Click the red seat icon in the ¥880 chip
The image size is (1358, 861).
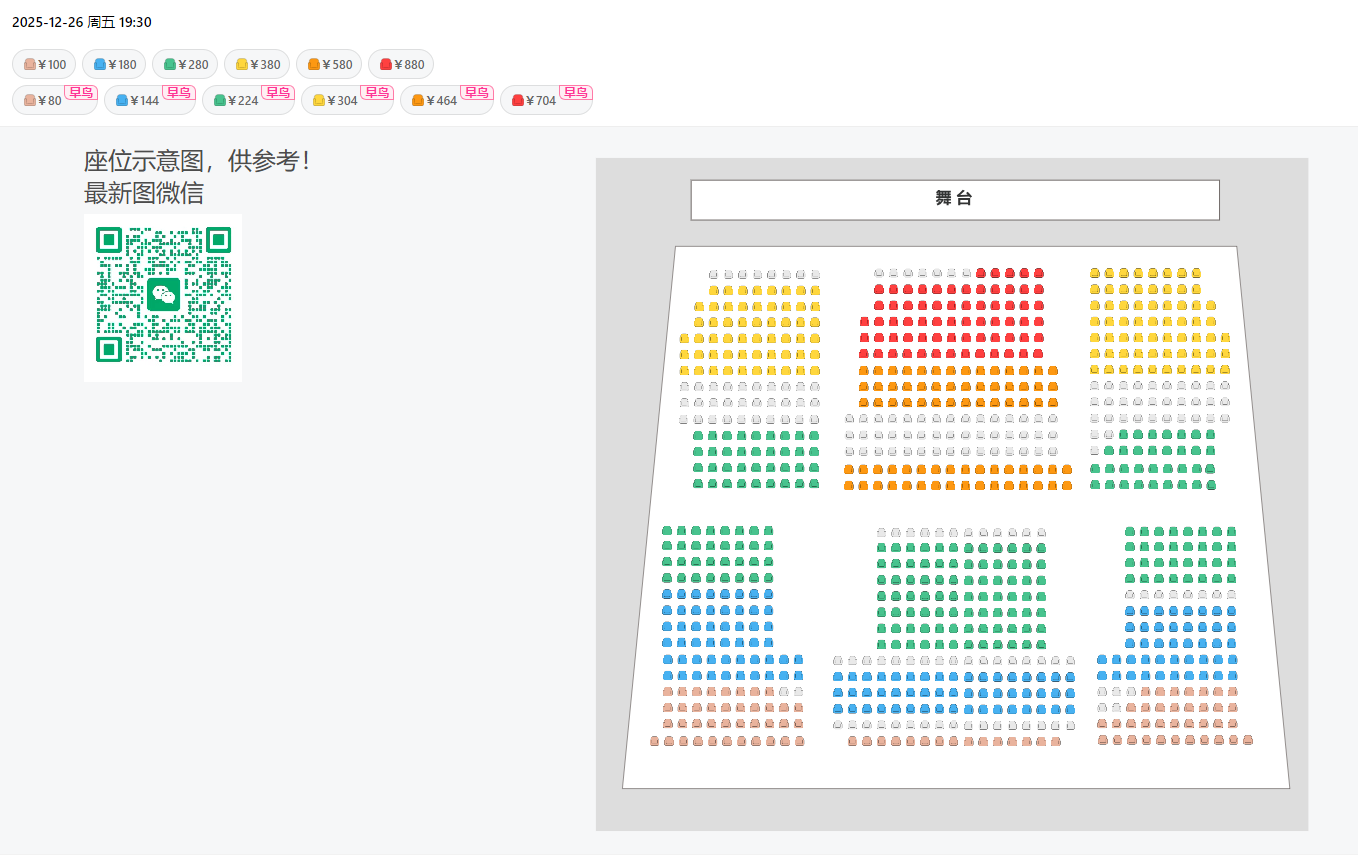pos(386,65)
